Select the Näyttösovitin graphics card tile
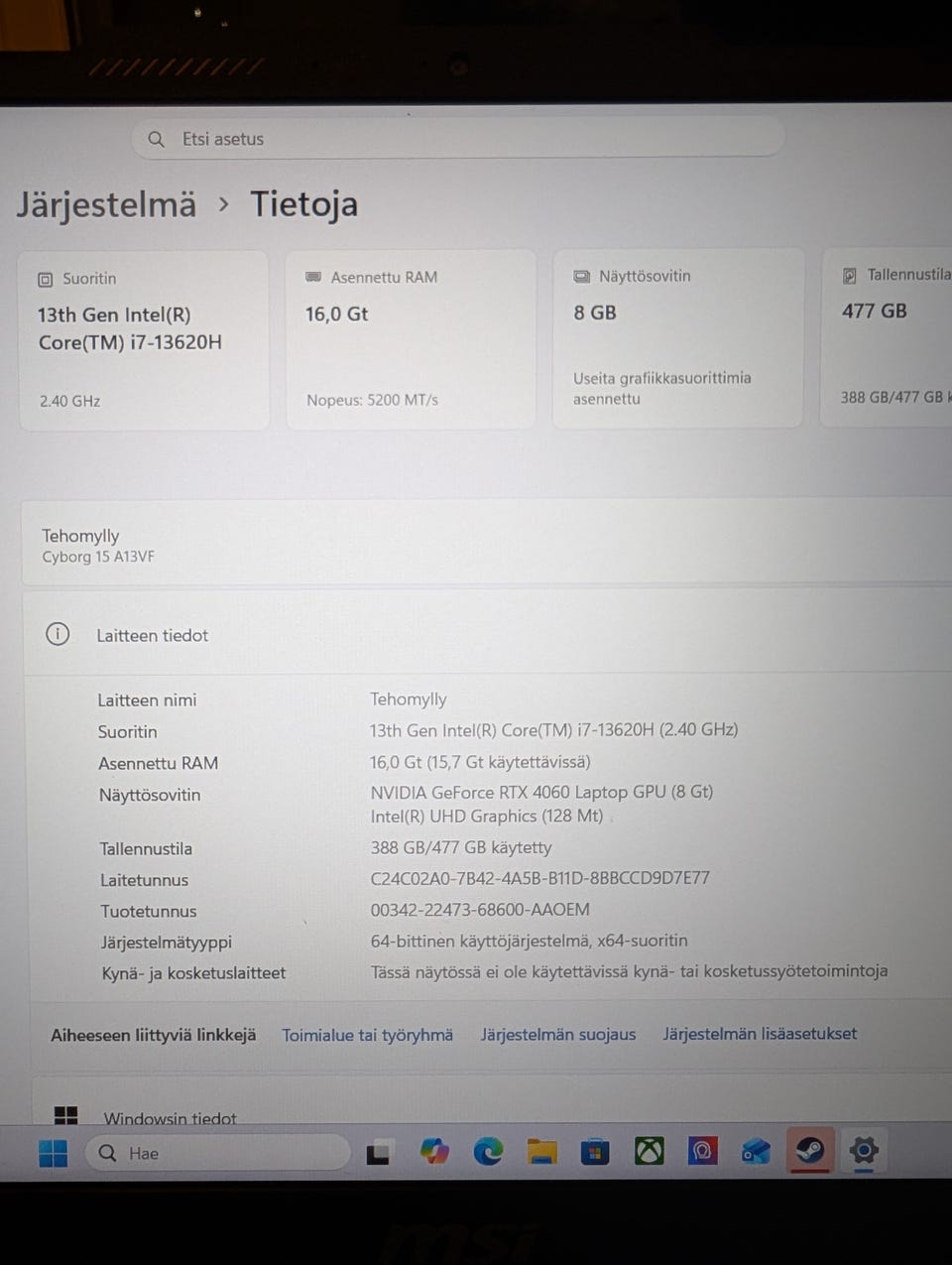Image resolution: width=952 pixels, height=1265 pixels. [678, 338]
